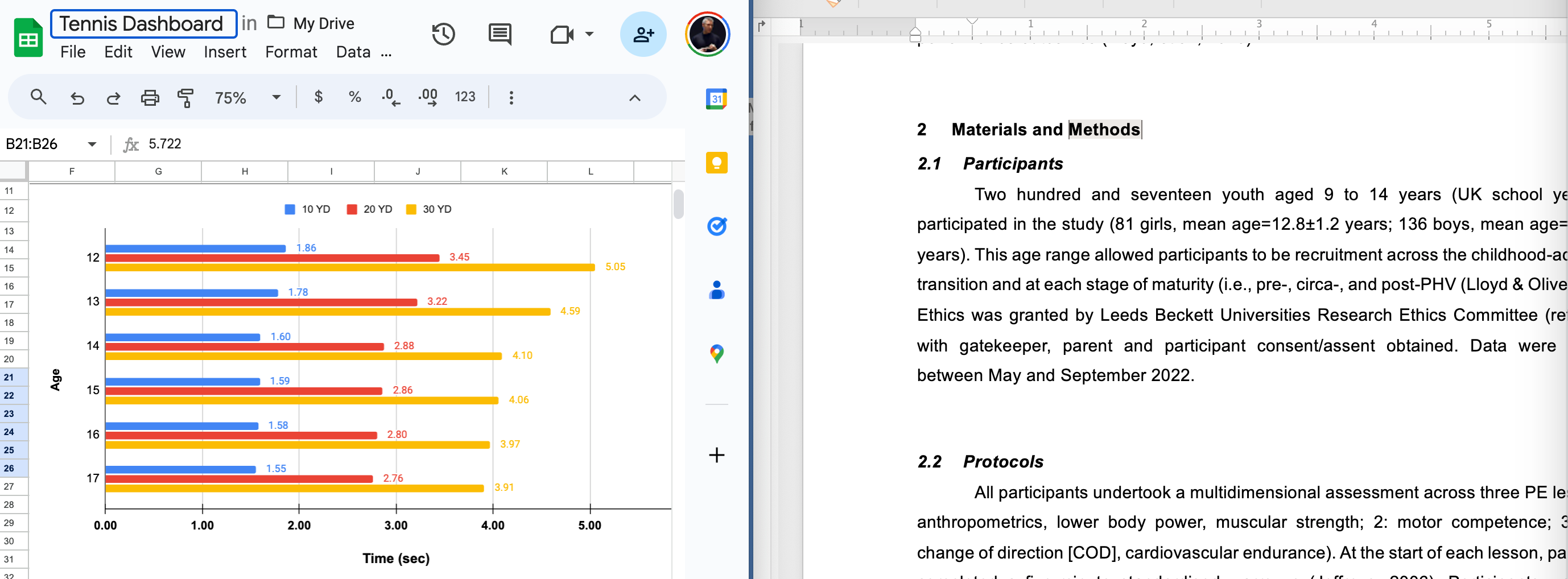Apply currency format with dollar icon
1568x579 pixels.
click(319, 97)
